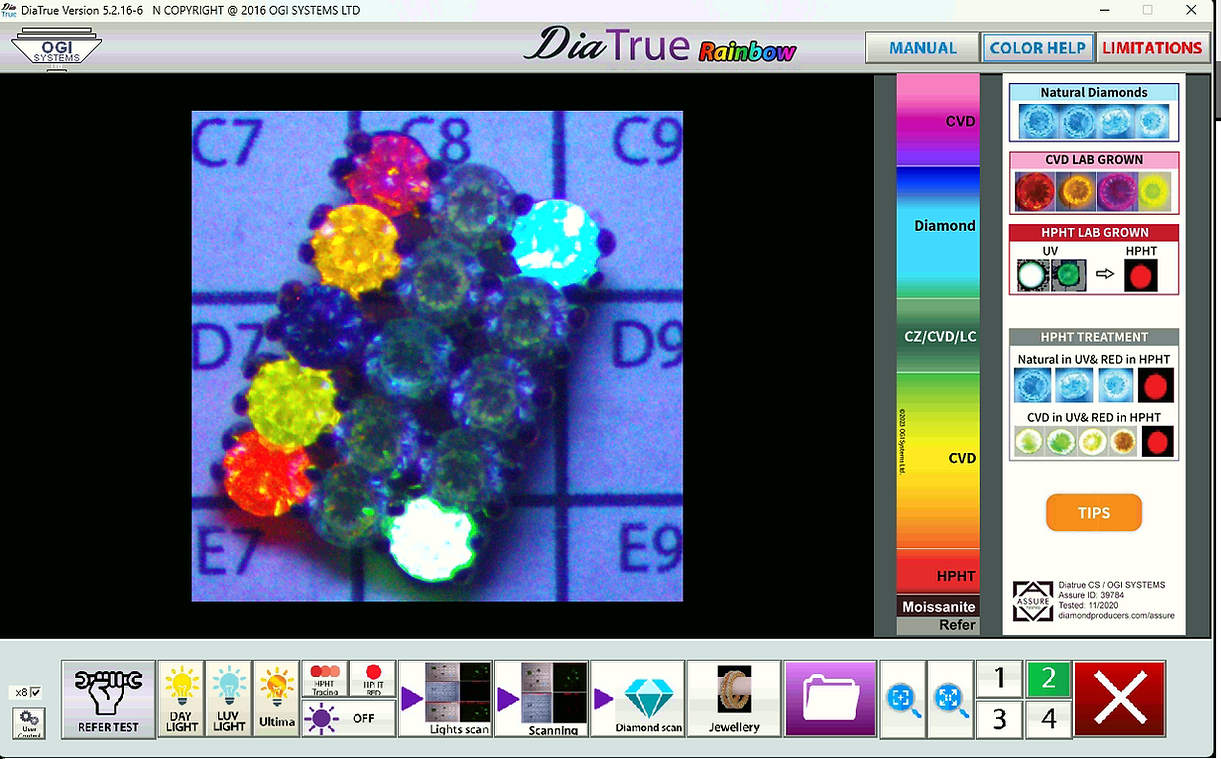This screenshot has height=759, width=1221.
Task: Activate the LUV LIGHT bulb
Action: tap(229, 700)
